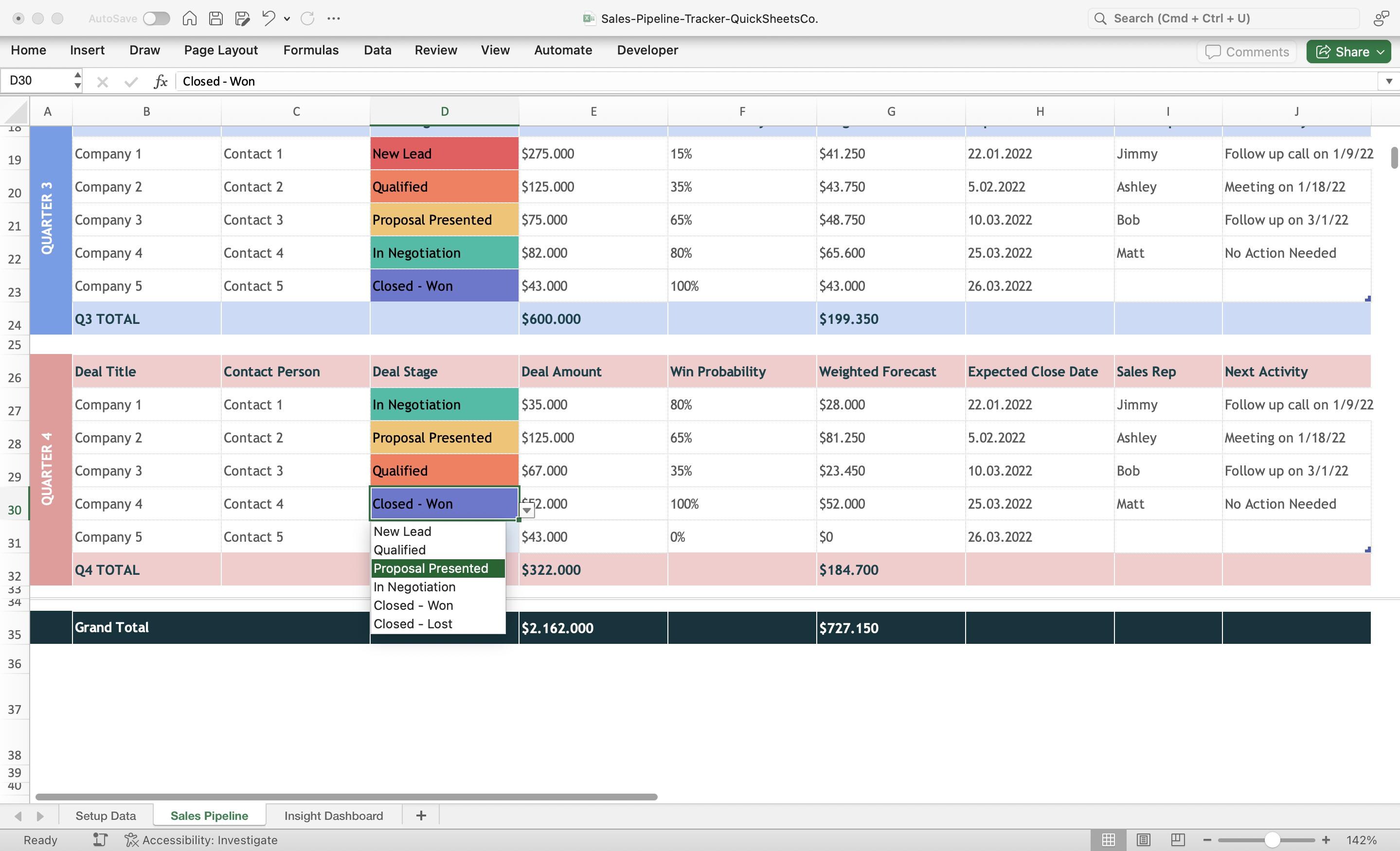Click the Insert Function fx icon
Image resolution: width=1400 pixels, height=851 pixels.
click(161, 81)
